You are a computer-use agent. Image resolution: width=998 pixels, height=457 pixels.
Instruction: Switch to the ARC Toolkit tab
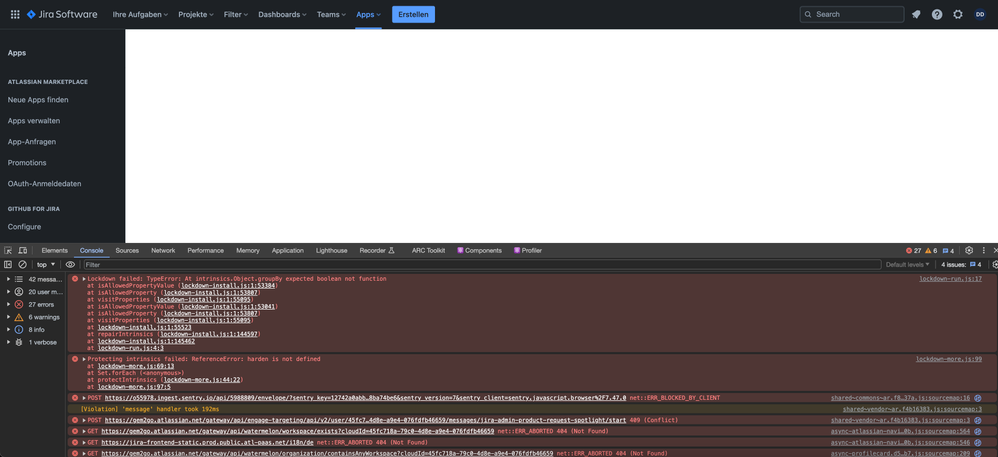coord(428,251)
